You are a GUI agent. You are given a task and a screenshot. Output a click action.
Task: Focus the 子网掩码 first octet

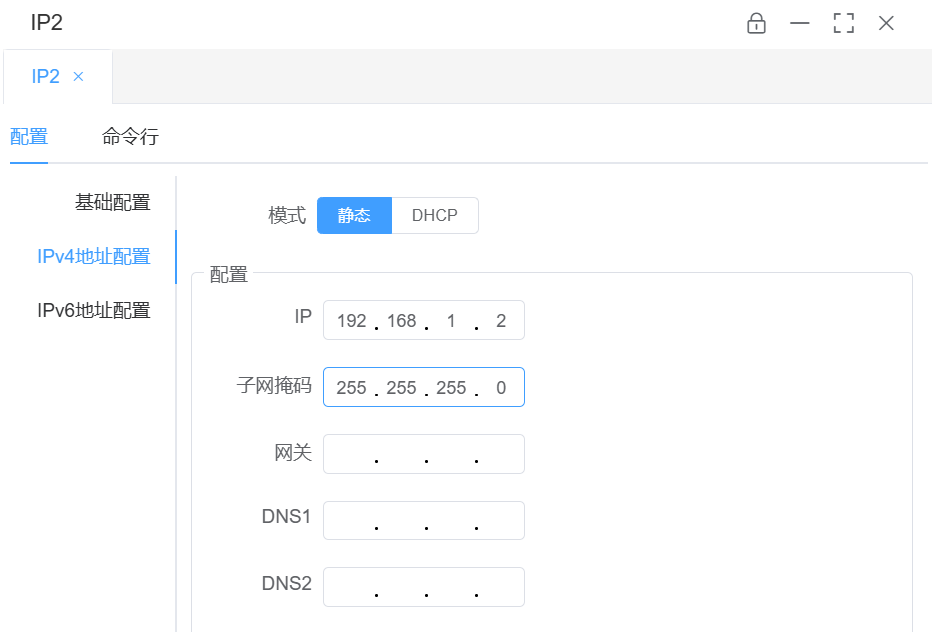351,388
